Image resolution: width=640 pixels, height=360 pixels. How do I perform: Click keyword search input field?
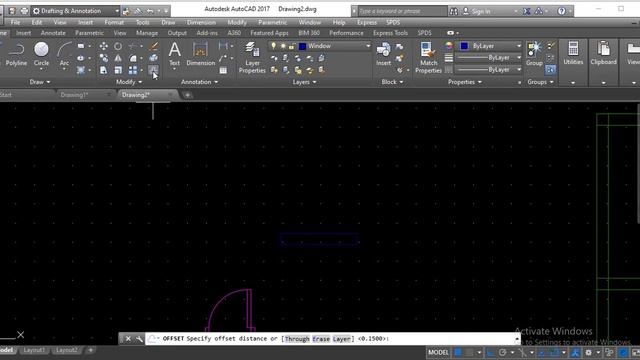[402, 11]
